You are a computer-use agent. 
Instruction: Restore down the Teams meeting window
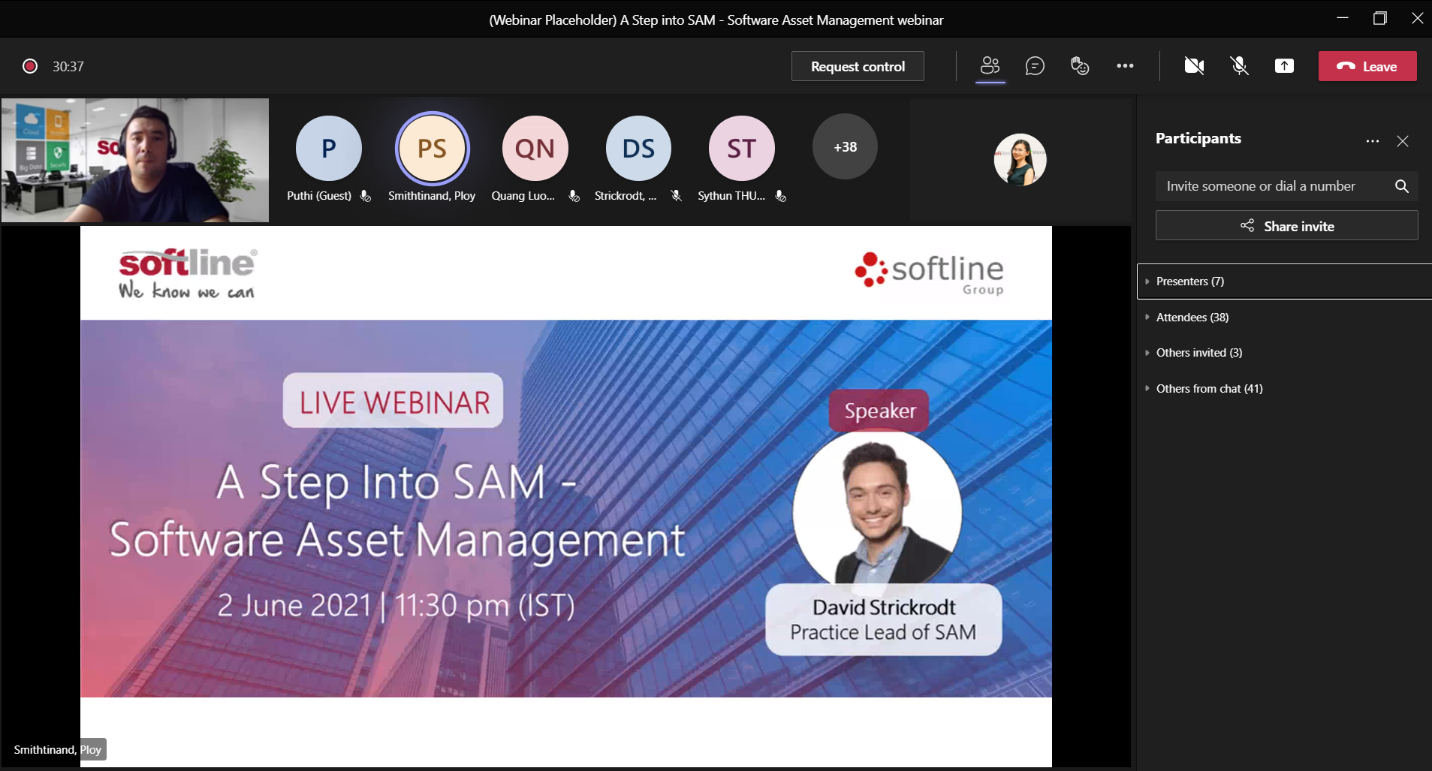pos(1380,19)
